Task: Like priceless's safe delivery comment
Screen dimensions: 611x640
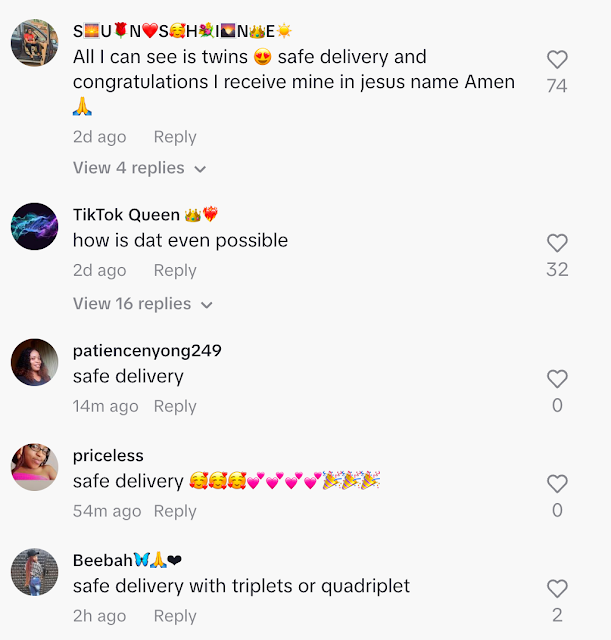Action: pos(557,484)
